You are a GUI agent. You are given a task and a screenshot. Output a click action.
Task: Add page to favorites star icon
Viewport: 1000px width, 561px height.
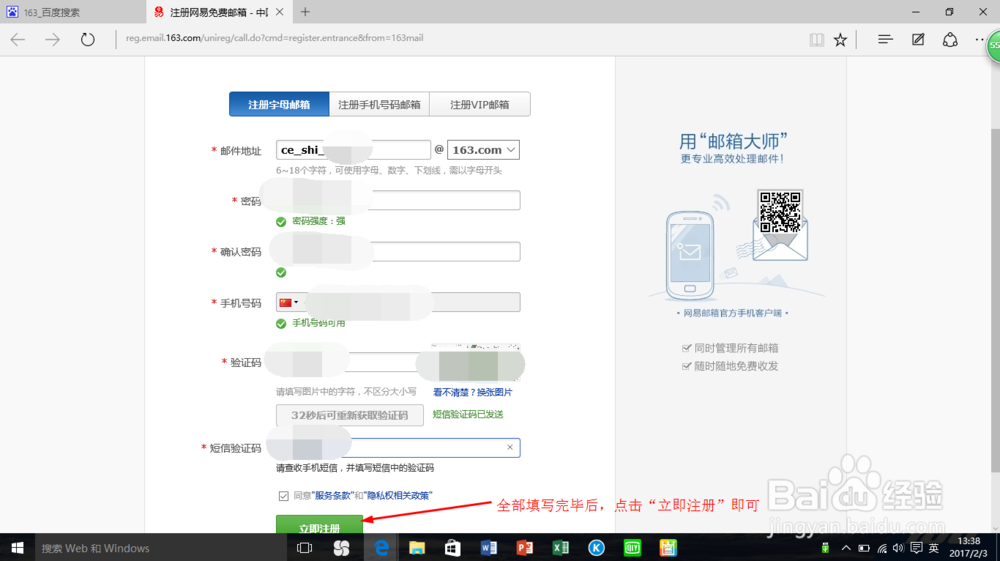[841, 40]
